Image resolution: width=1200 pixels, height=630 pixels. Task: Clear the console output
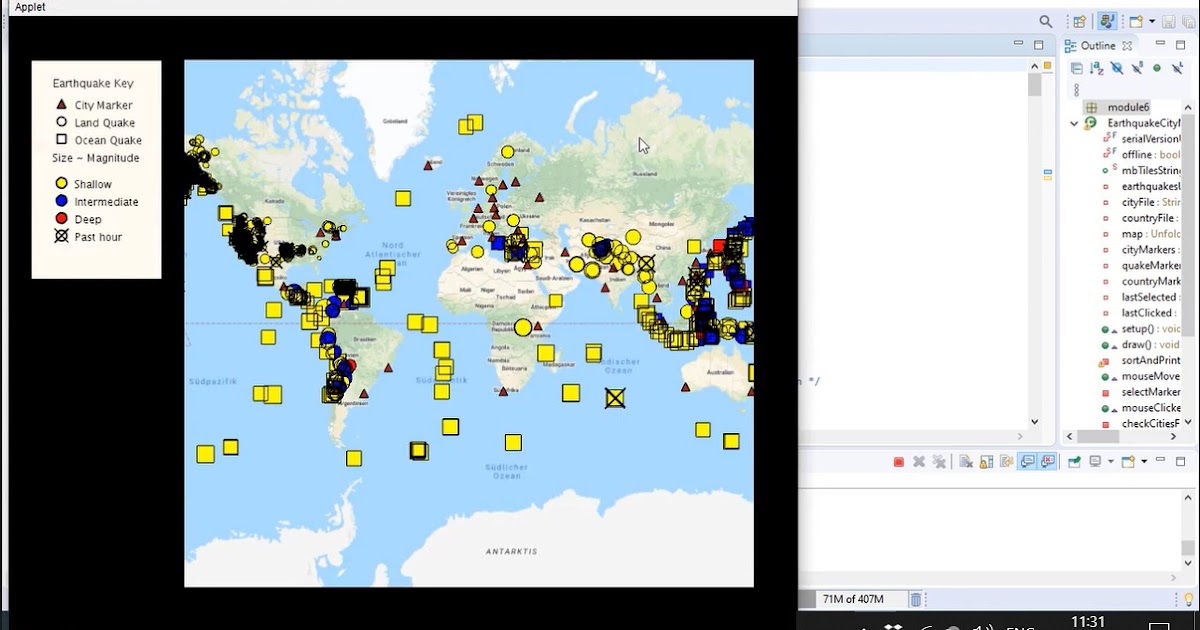coord(966,462)
